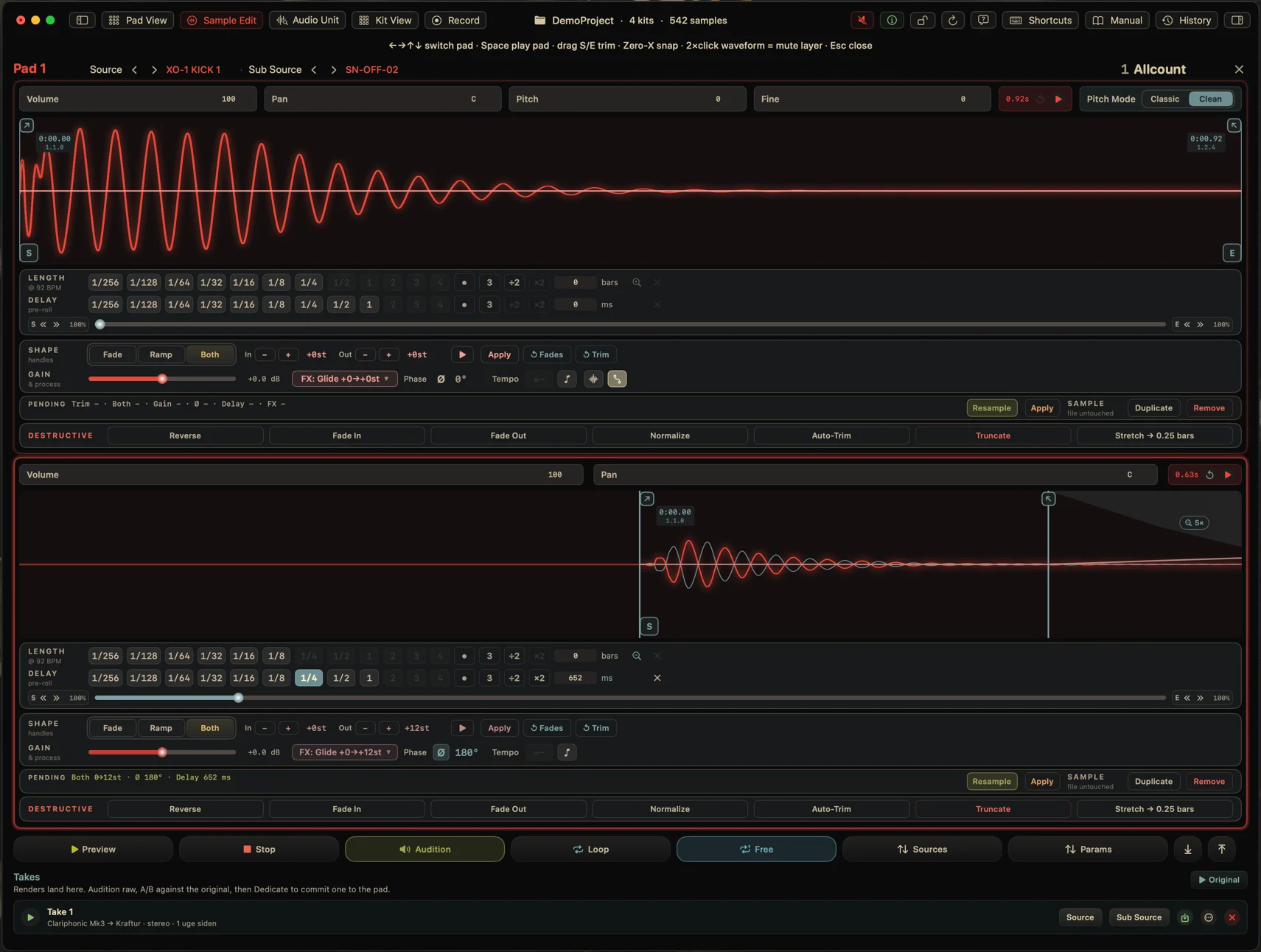Open the feedback speech bubble icon
Viewport: 1261px width, 952px height.
click(982, 20)
